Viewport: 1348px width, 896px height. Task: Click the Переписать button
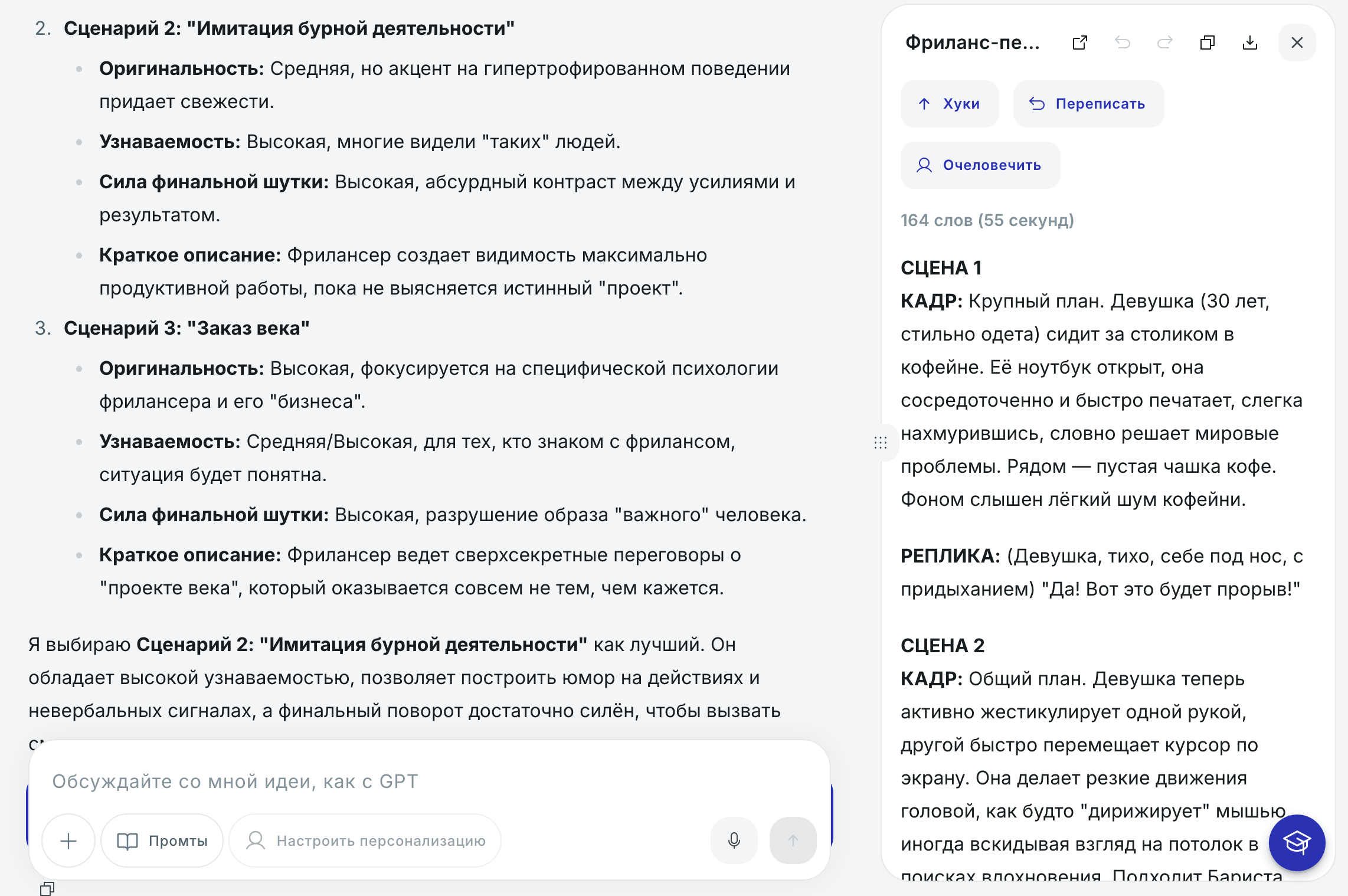coord(1088,104)
